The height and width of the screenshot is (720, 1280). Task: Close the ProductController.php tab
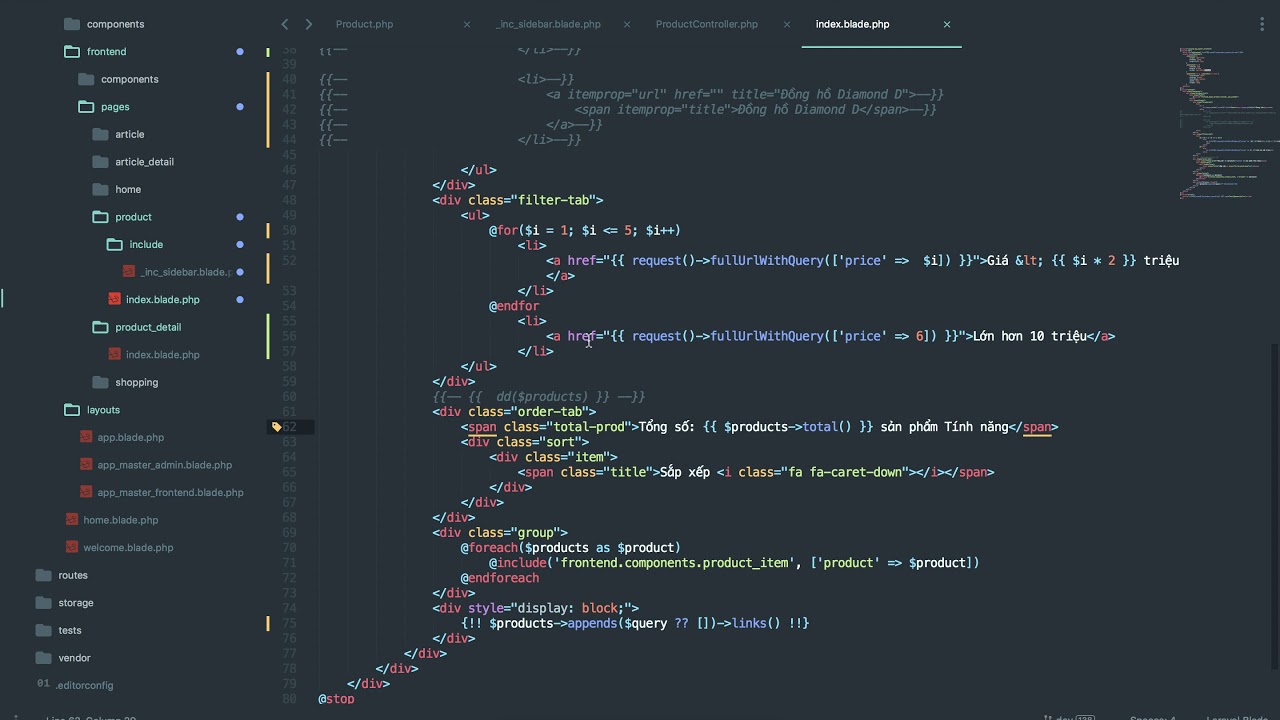coord(787,24)
